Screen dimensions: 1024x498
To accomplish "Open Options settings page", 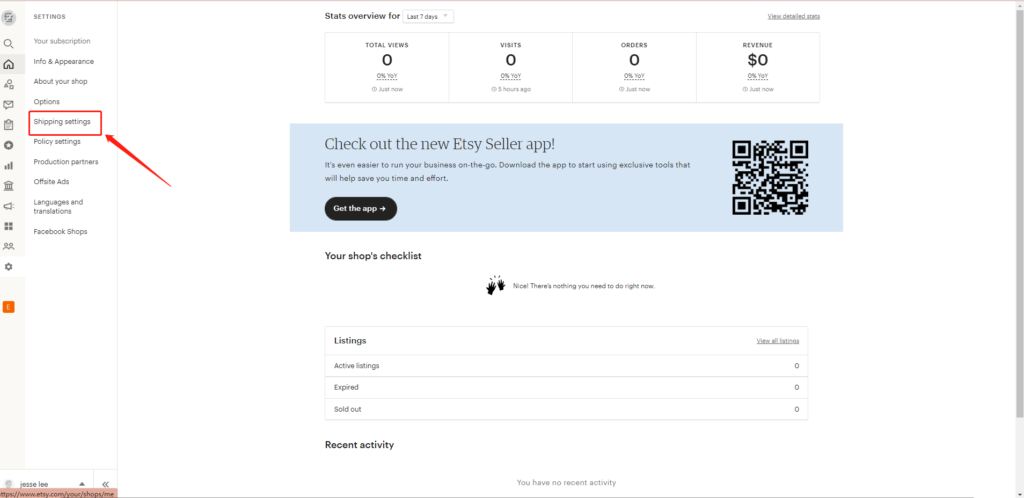I will click(46, 102).
